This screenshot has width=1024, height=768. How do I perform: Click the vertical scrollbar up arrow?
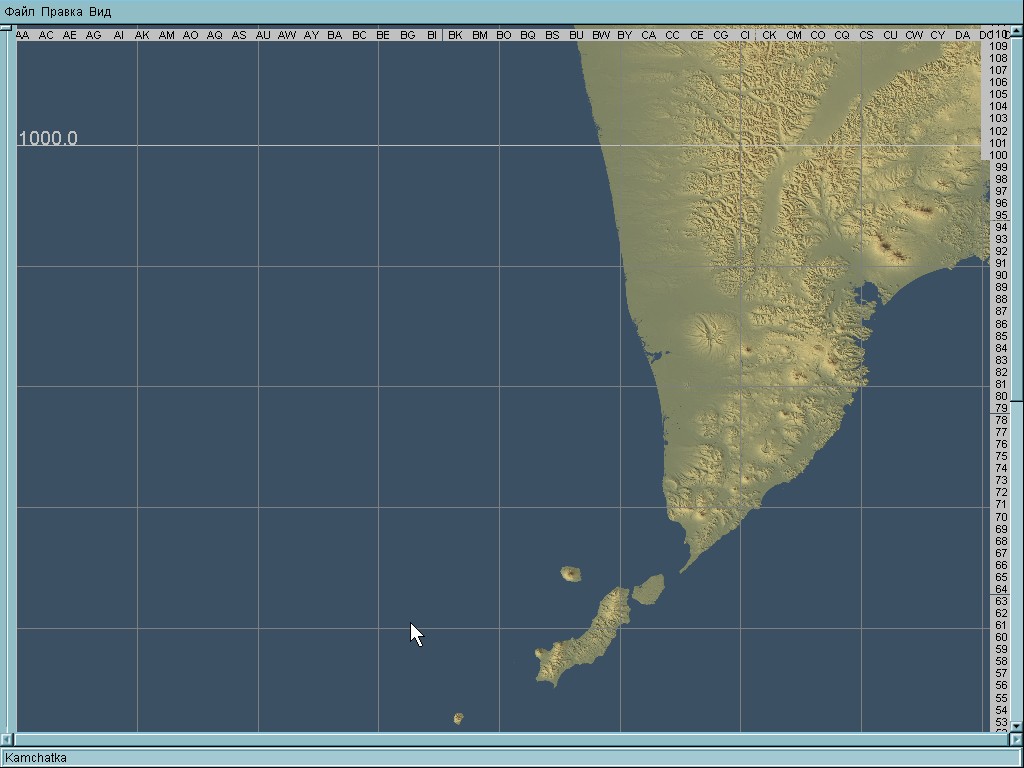1017,32
